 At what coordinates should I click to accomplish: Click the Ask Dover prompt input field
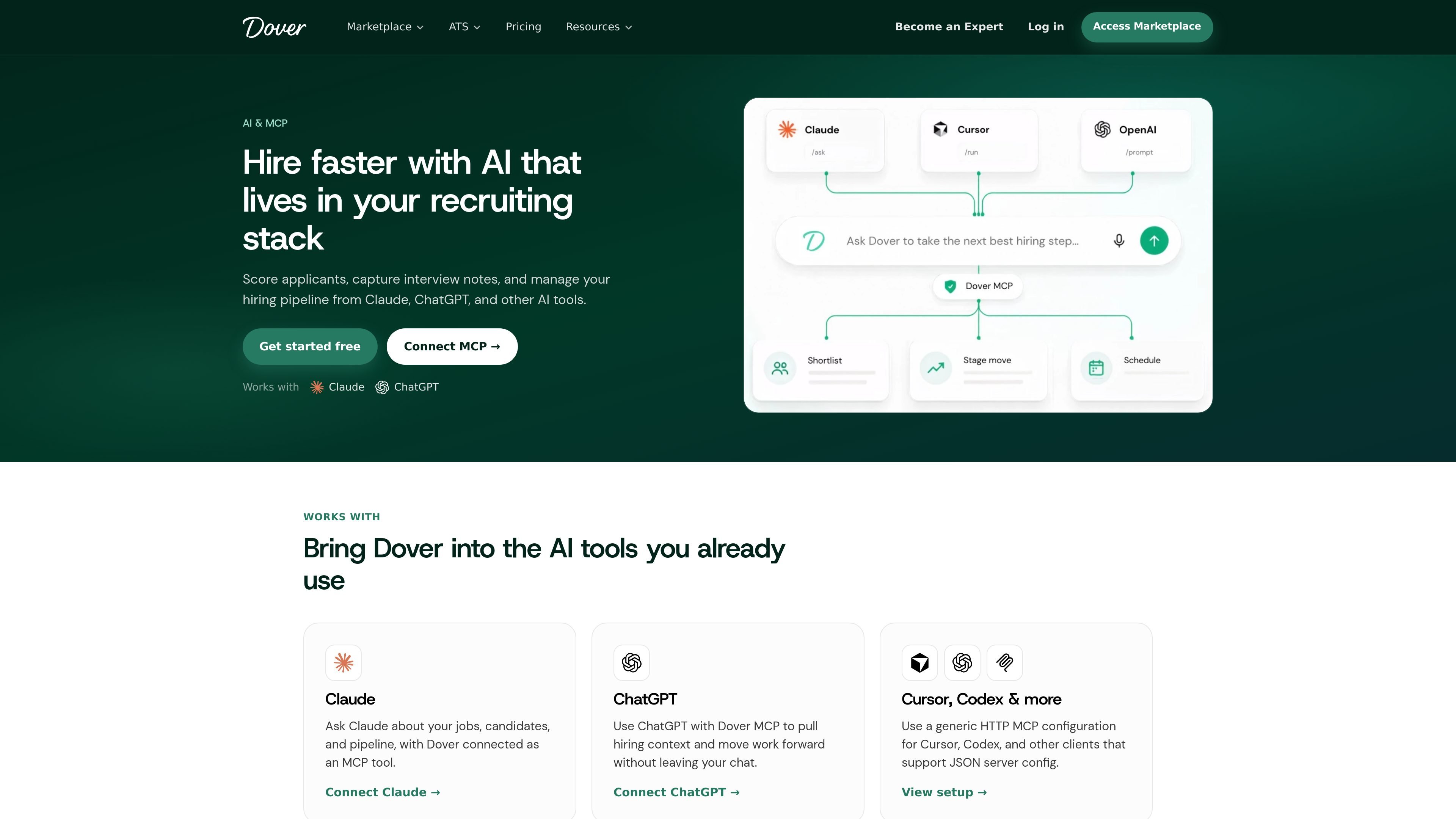click(x=978, y=241)
